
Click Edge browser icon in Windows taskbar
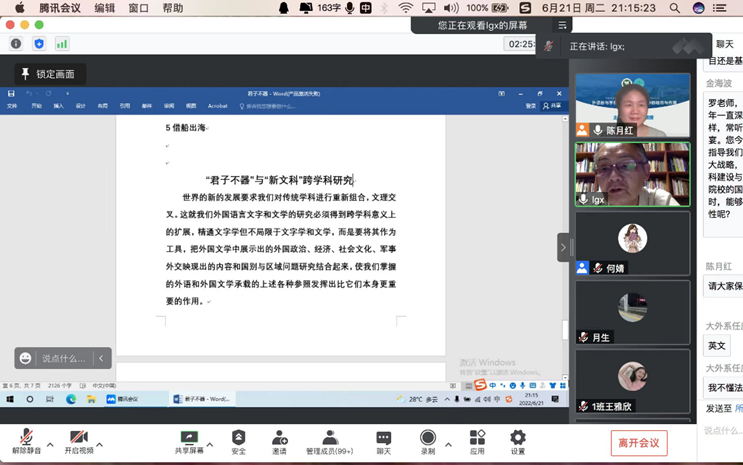(71, 399)
